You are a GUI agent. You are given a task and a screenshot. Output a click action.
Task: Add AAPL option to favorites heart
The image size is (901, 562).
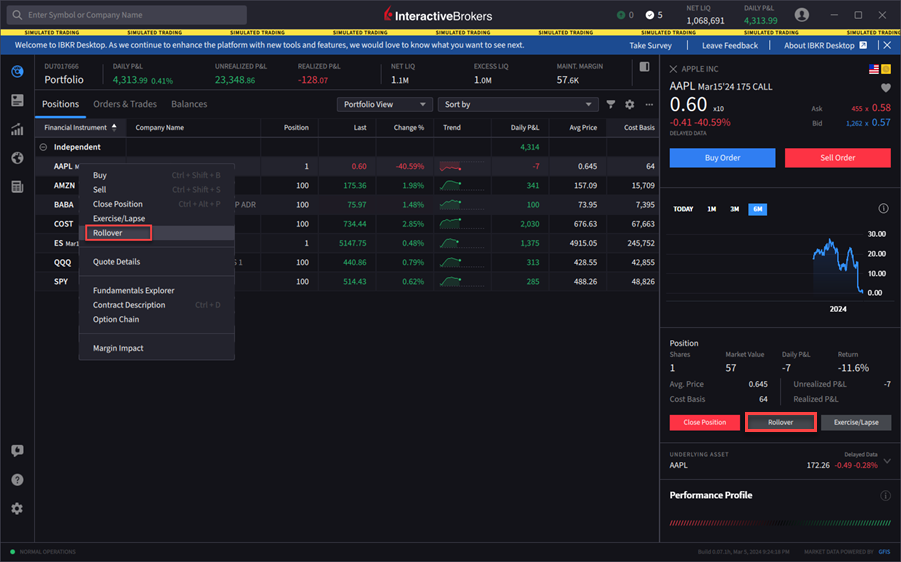(885, 88)
